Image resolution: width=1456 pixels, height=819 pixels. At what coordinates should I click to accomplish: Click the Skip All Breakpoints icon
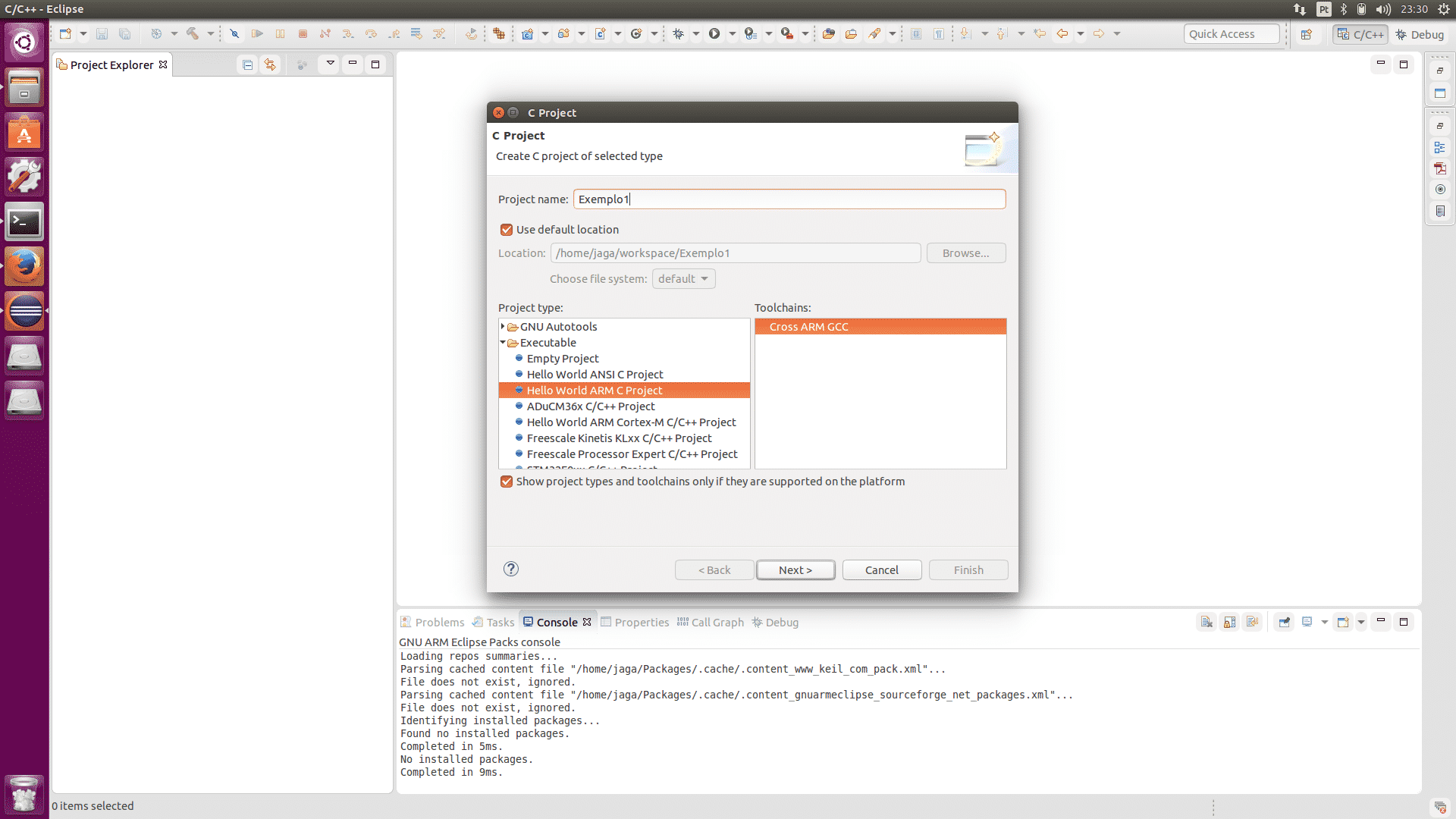[234, 33]
